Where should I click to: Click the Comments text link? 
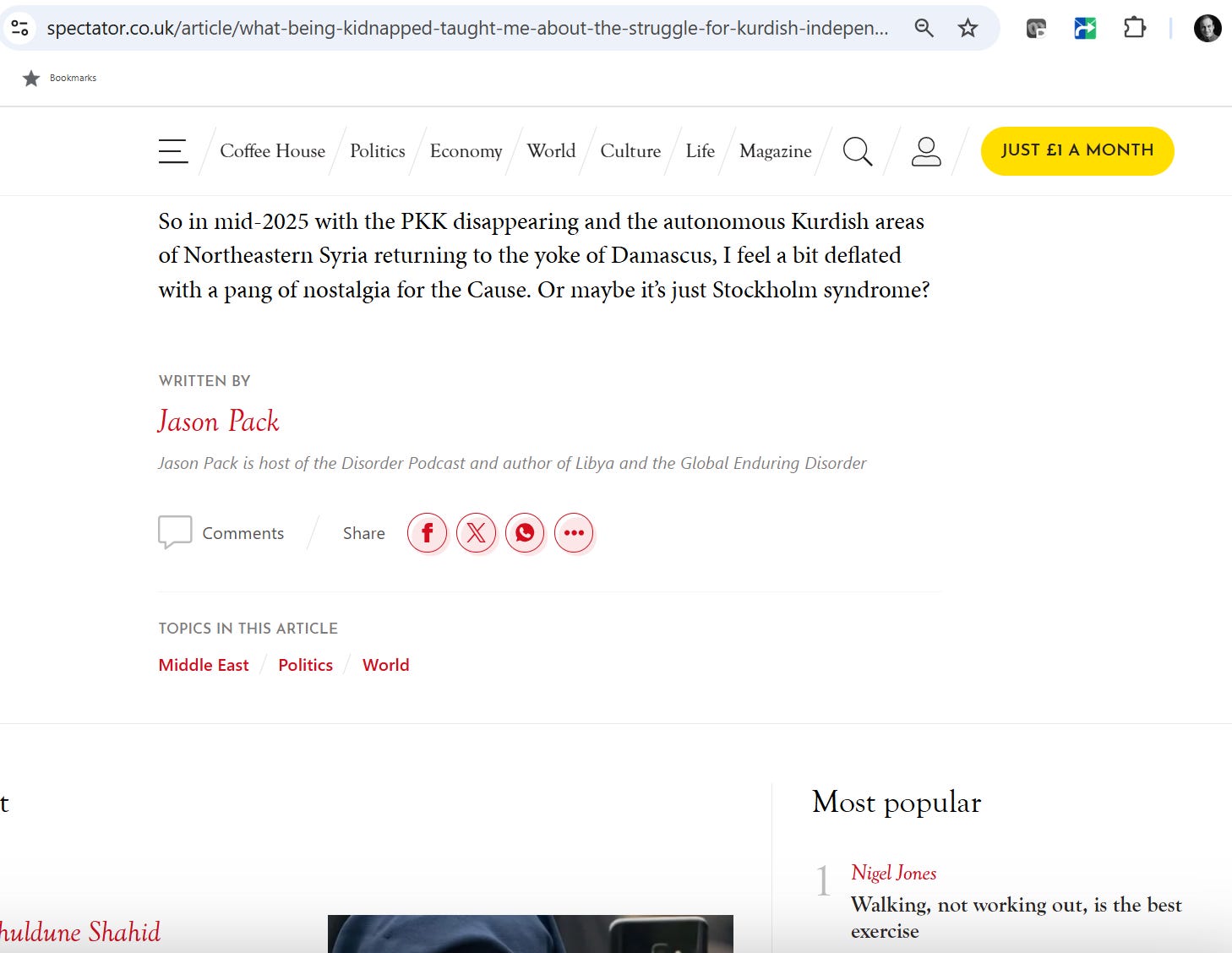pyautogui.click(x=243, y=533)
